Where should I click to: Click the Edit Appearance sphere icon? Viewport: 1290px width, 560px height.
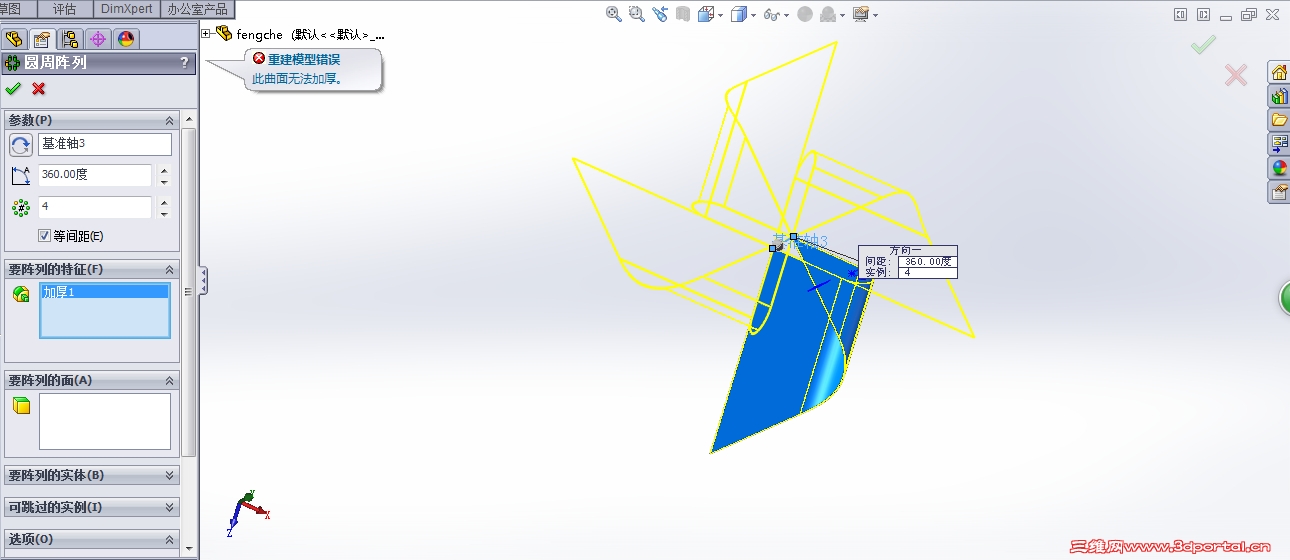coord(805,15)
